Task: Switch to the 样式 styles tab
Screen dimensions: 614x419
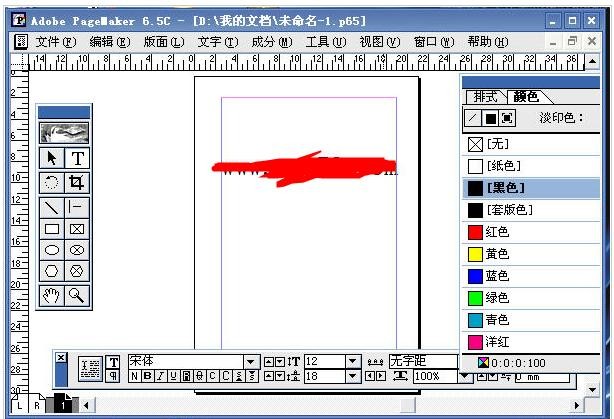Action: [486, 97]
